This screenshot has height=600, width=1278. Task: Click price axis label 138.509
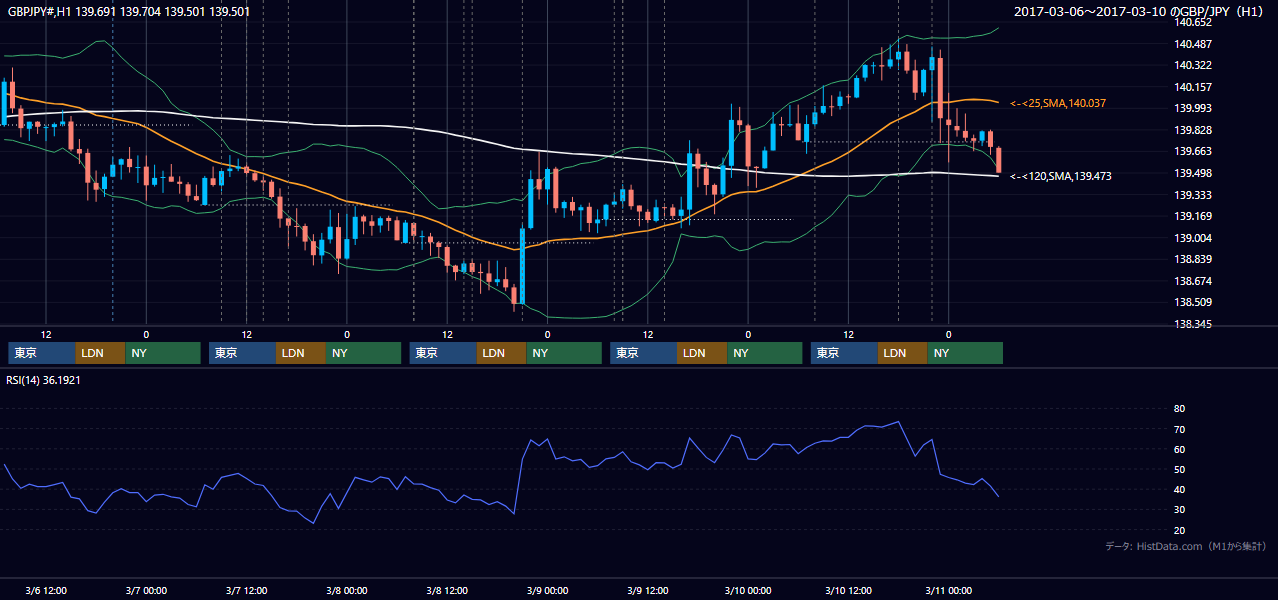[x=1193, y=302]
